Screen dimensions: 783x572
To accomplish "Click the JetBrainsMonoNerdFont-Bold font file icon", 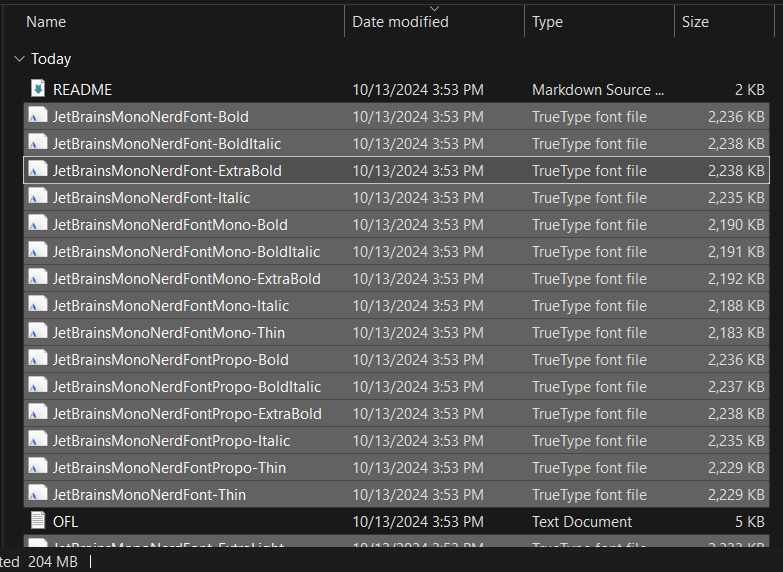I will (x=38, y=117).
